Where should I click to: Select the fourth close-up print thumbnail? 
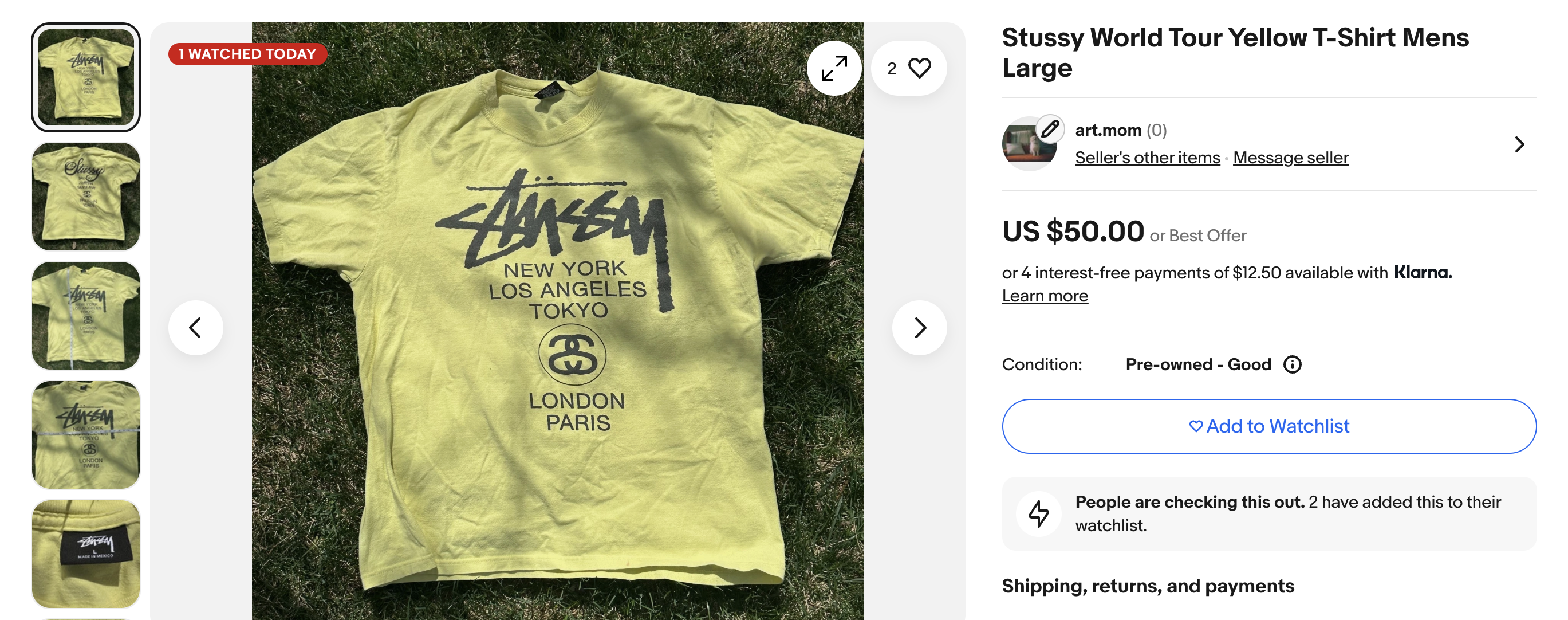point(86,435)
